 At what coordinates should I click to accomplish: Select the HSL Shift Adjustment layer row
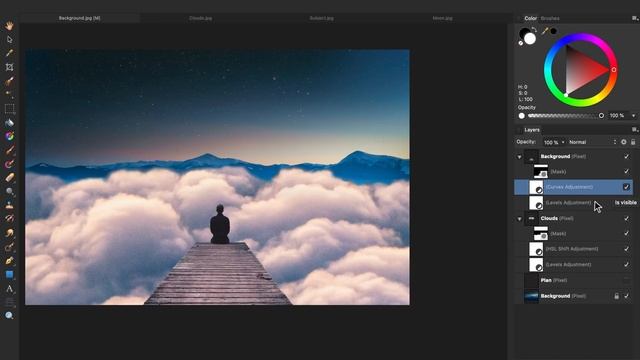573,249
